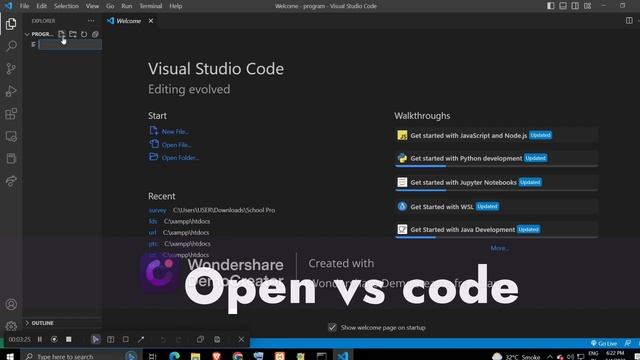Open Microsoft Edge from the taskbar
Screen dimensions: 640x360
pos(174,356)
